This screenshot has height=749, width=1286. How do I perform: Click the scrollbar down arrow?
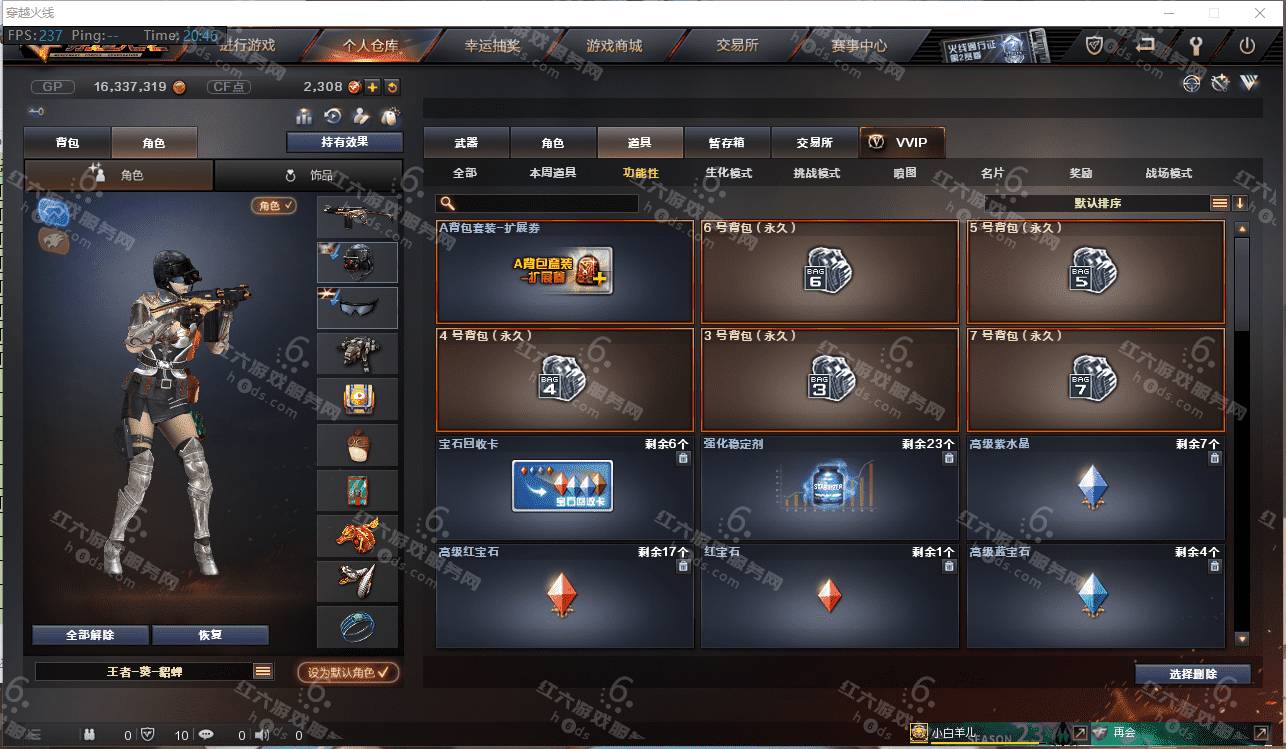coord(1242,638)
